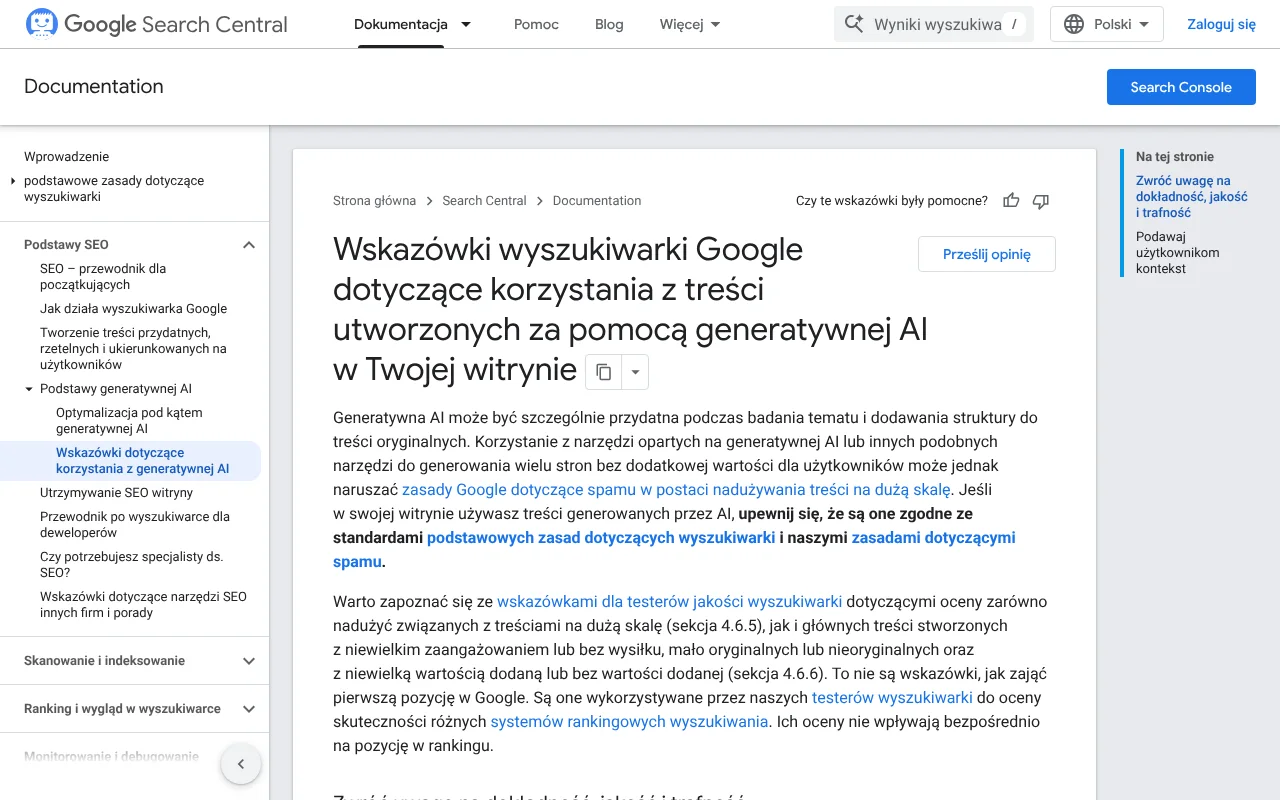This screenshot has width=1280, height=800.
Task: Click the testerów wyszukiwarki link
Action: (892, 698)
